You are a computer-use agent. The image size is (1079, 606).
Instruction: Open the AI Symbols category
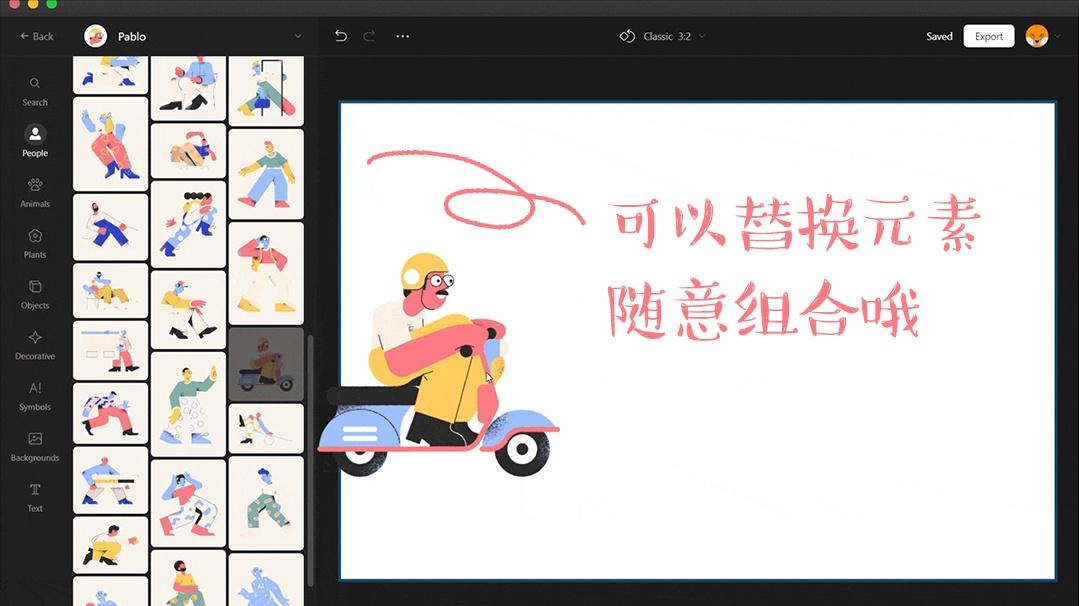coord(34,394)
